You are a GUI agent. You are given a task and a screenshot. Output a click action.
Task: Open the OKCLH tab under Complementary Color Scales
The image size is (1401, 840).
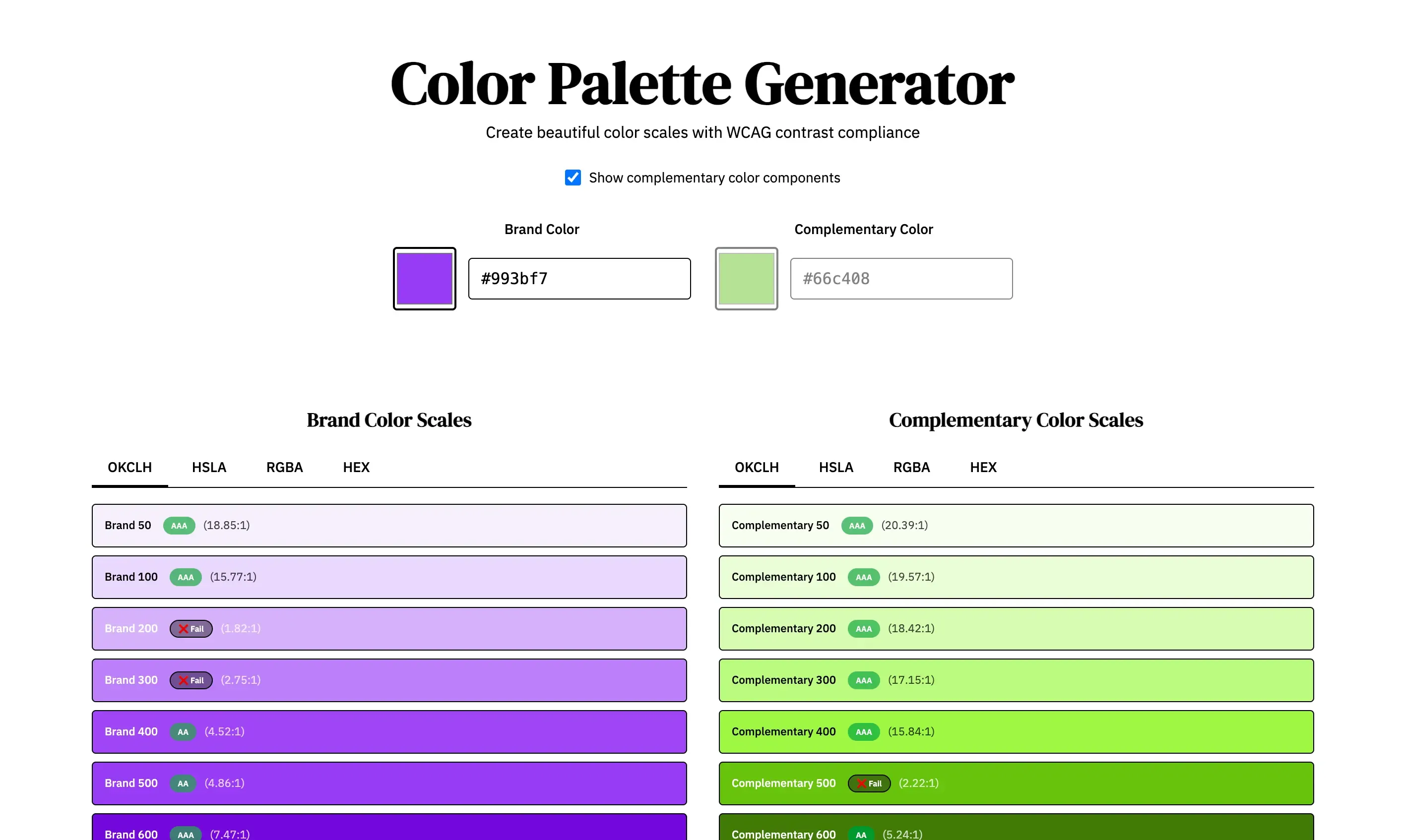point(757,467)
